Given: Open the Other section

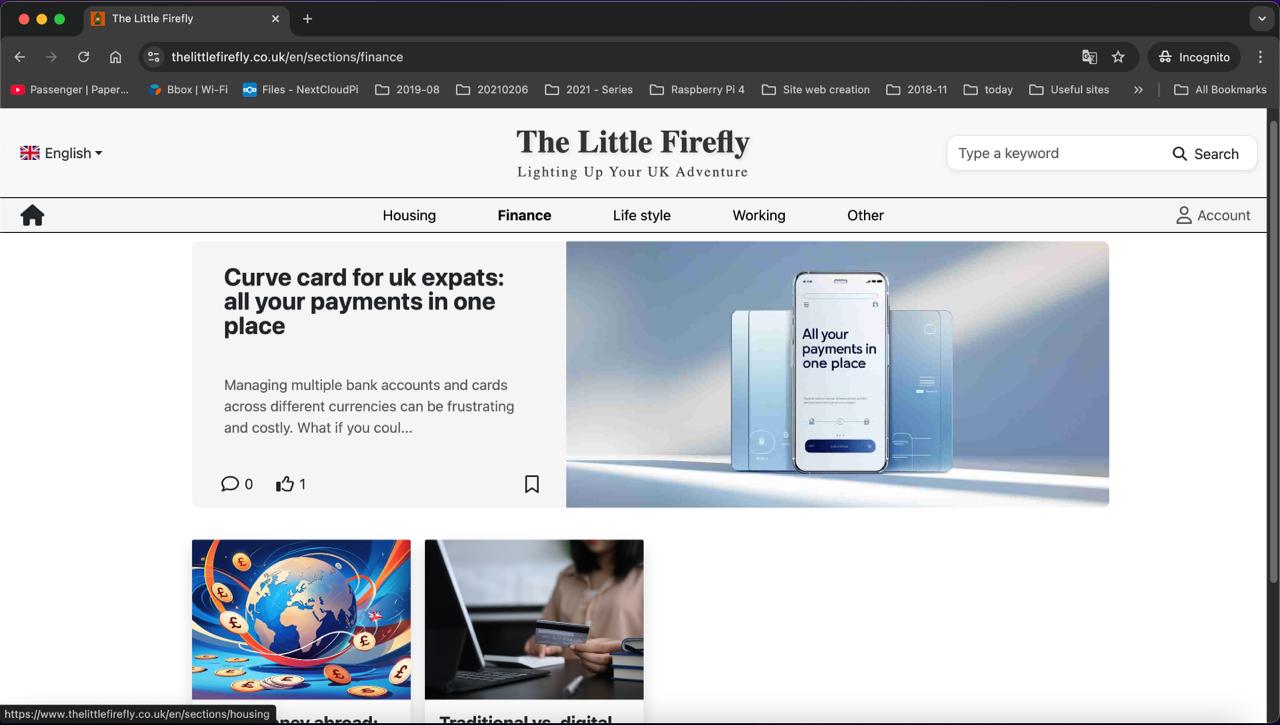Looking at the screenshot, I should [865, 215].
